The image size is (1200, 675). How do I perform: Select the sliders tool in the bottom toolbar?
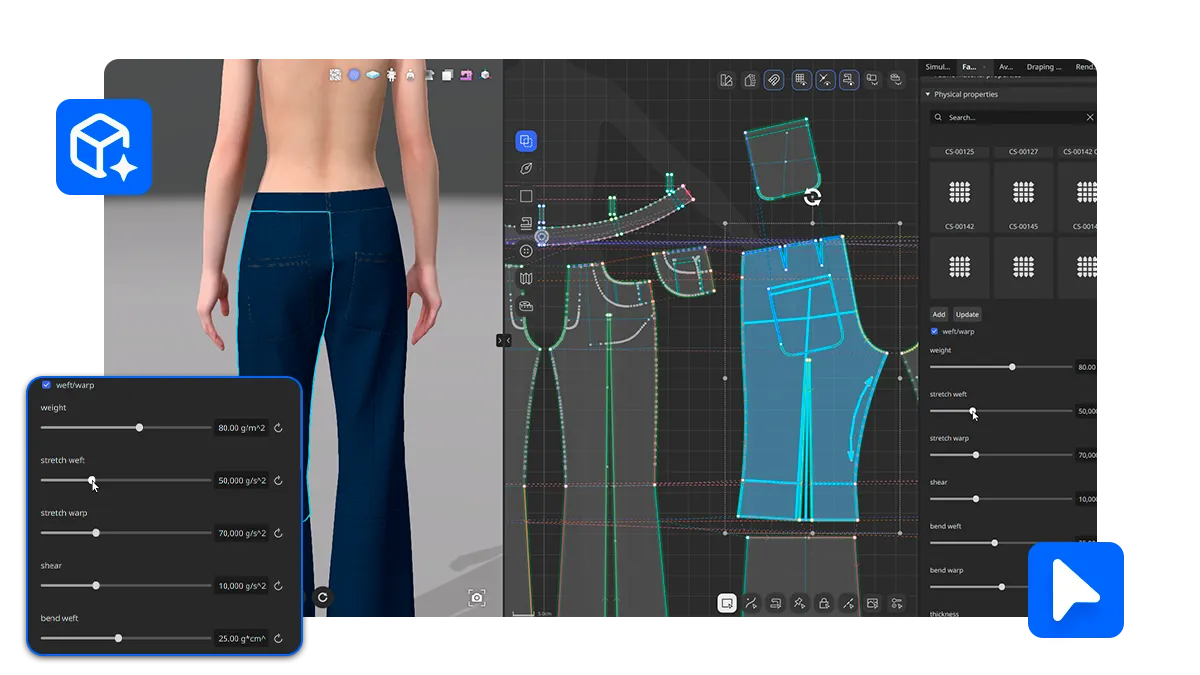(x=897, y=603)
